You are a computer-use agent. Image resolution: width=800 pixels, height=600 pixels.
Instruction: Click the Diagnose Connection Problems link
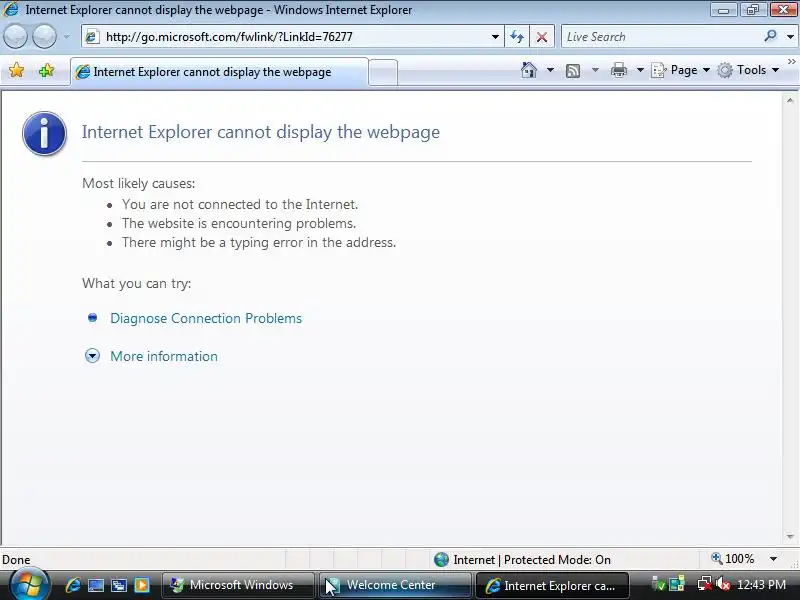(x=206, y=318)
